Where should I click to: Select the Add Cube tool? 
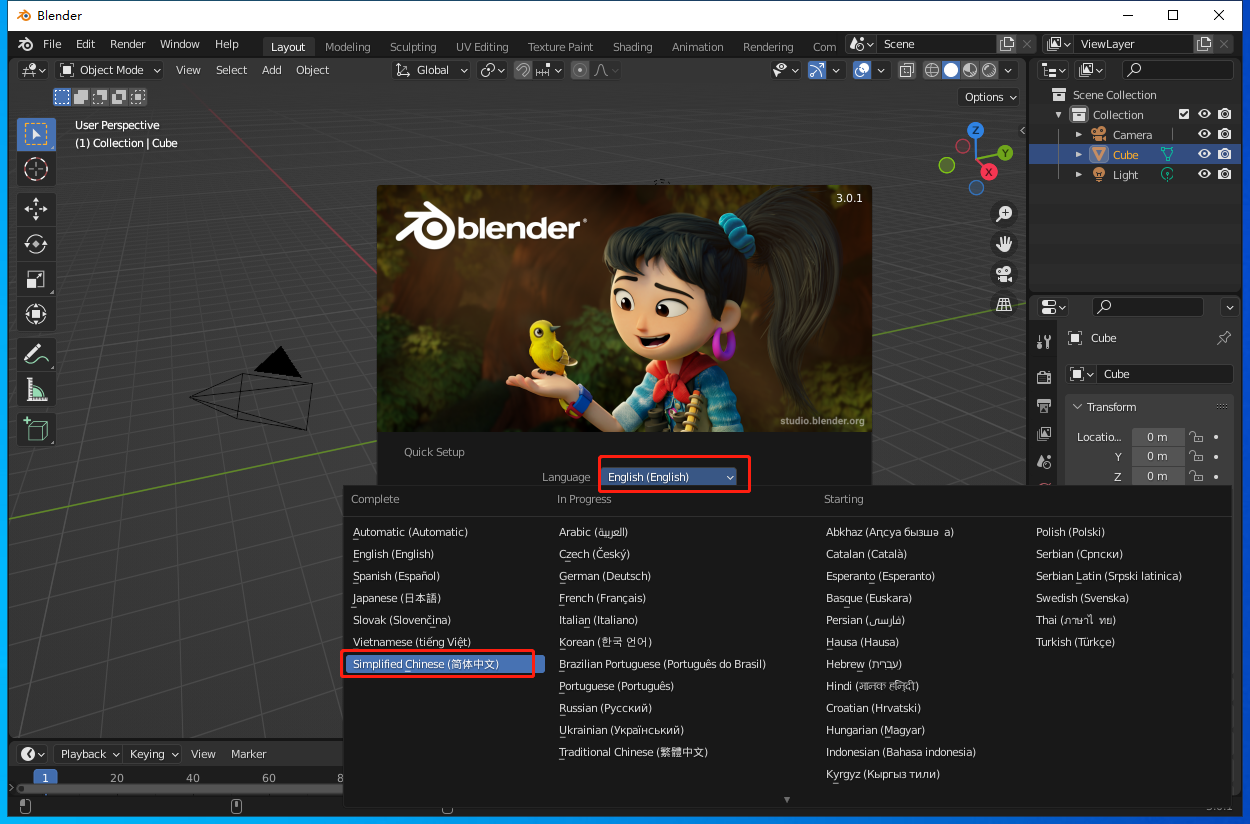click(x=36, y=429)
